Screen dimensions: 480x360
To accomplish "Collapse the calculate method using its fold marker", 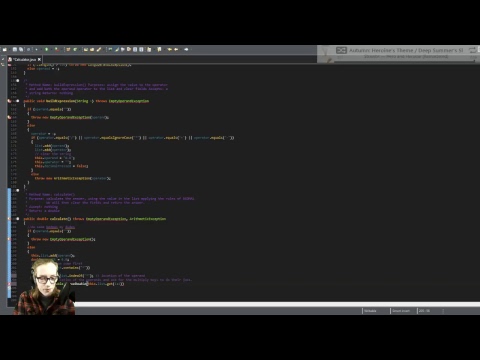I will tap(18, 219).
